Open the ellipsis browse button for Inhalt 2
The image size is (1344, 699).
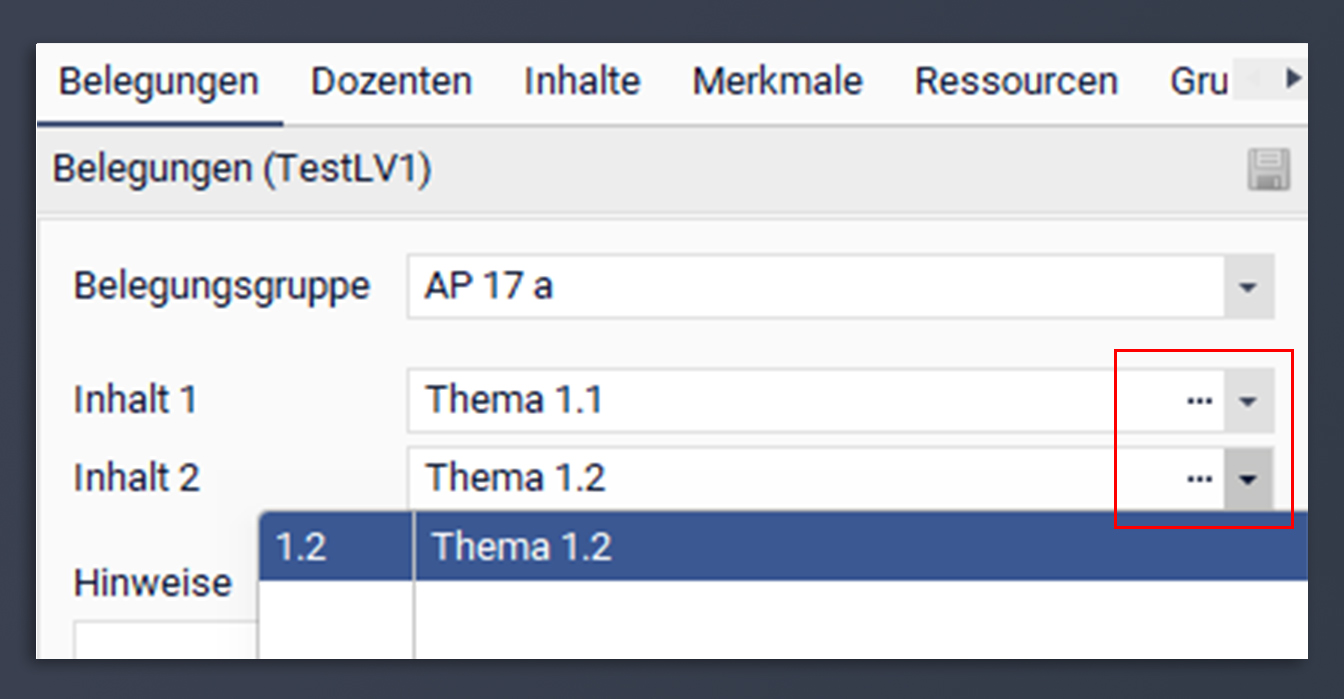pos(1199,479)
